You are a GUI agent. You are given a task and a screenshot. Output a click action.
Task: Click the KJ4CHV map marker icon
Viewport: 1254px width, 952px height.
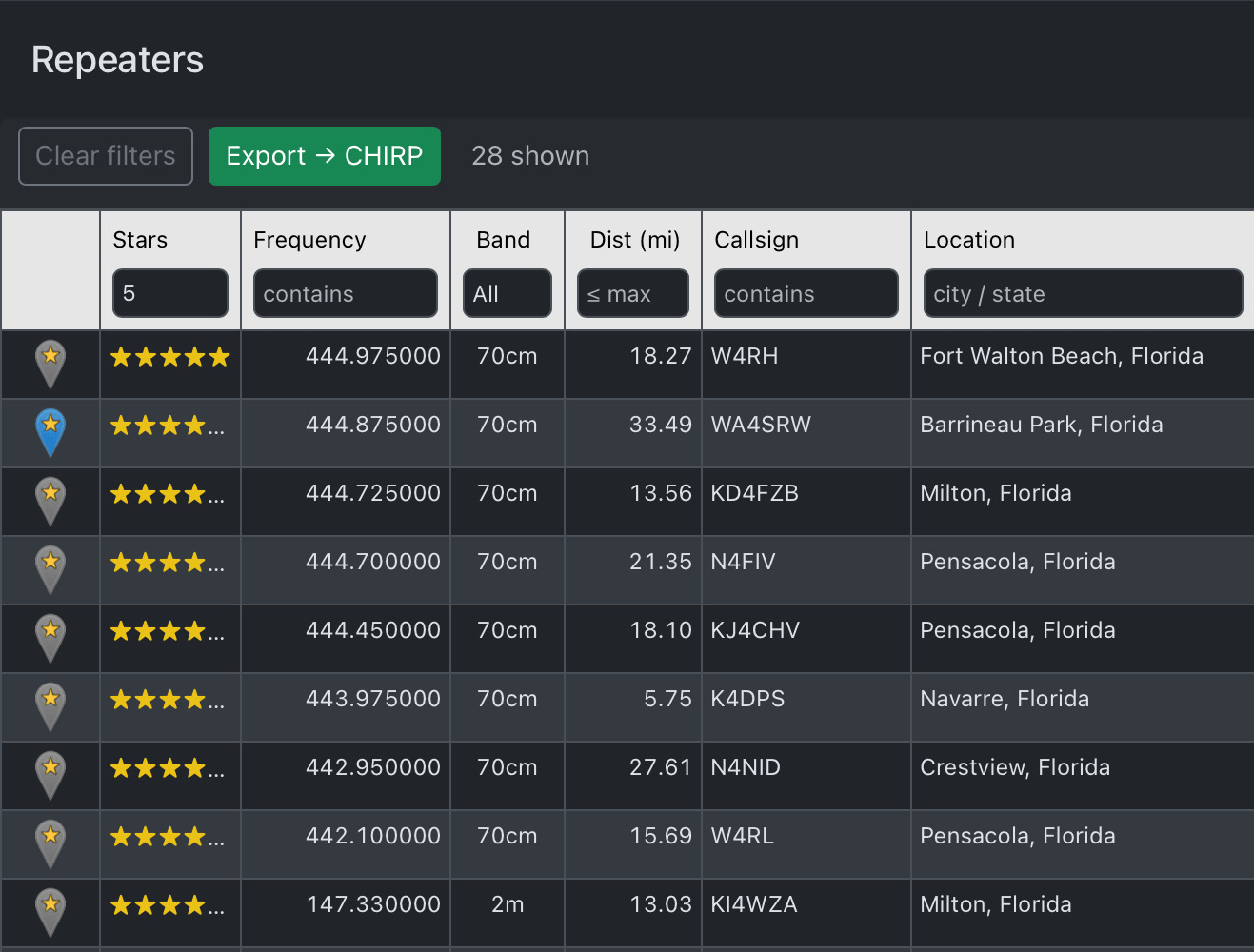pyautogui.click(x=50, y=637)
